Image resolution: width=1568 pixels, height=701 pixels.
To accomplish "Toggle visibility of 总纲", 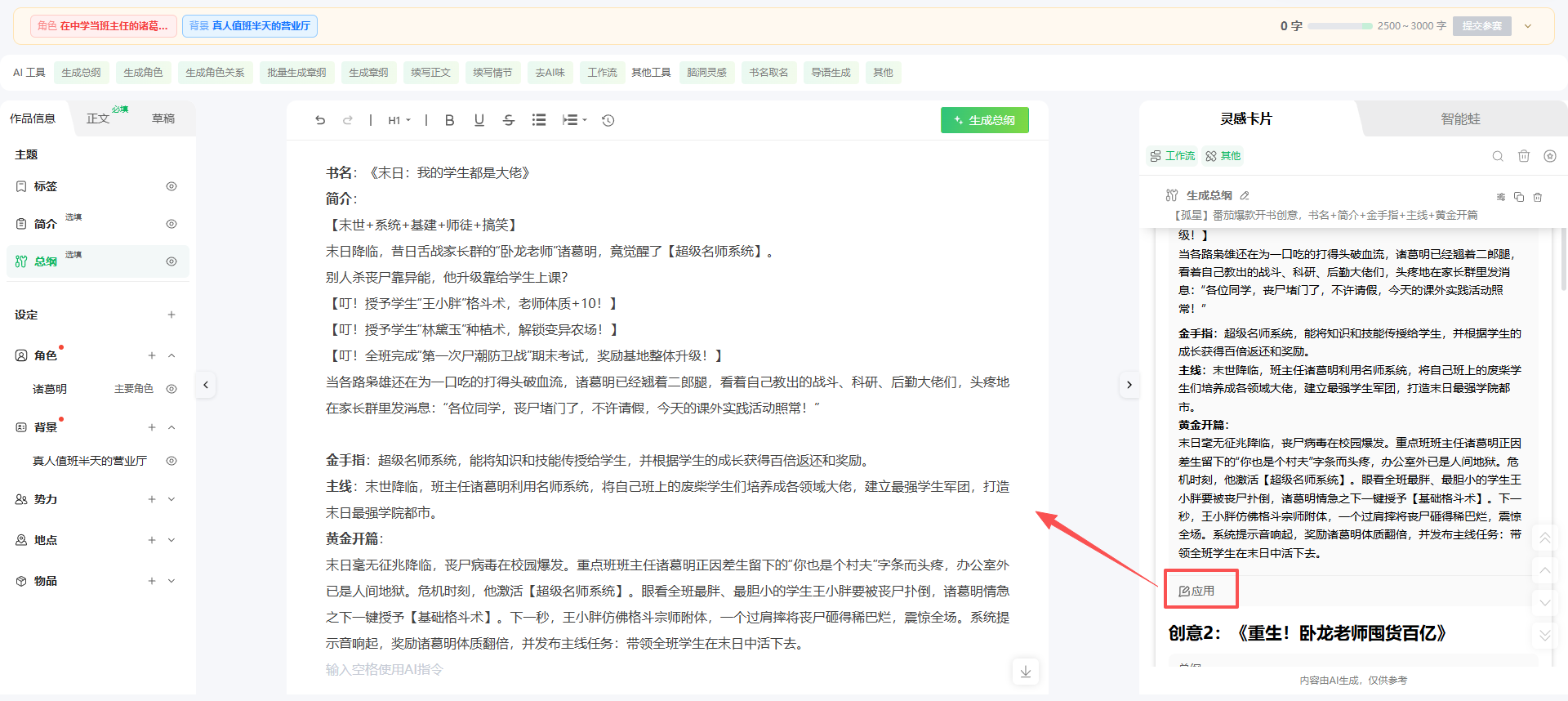I will coord(171,261).
